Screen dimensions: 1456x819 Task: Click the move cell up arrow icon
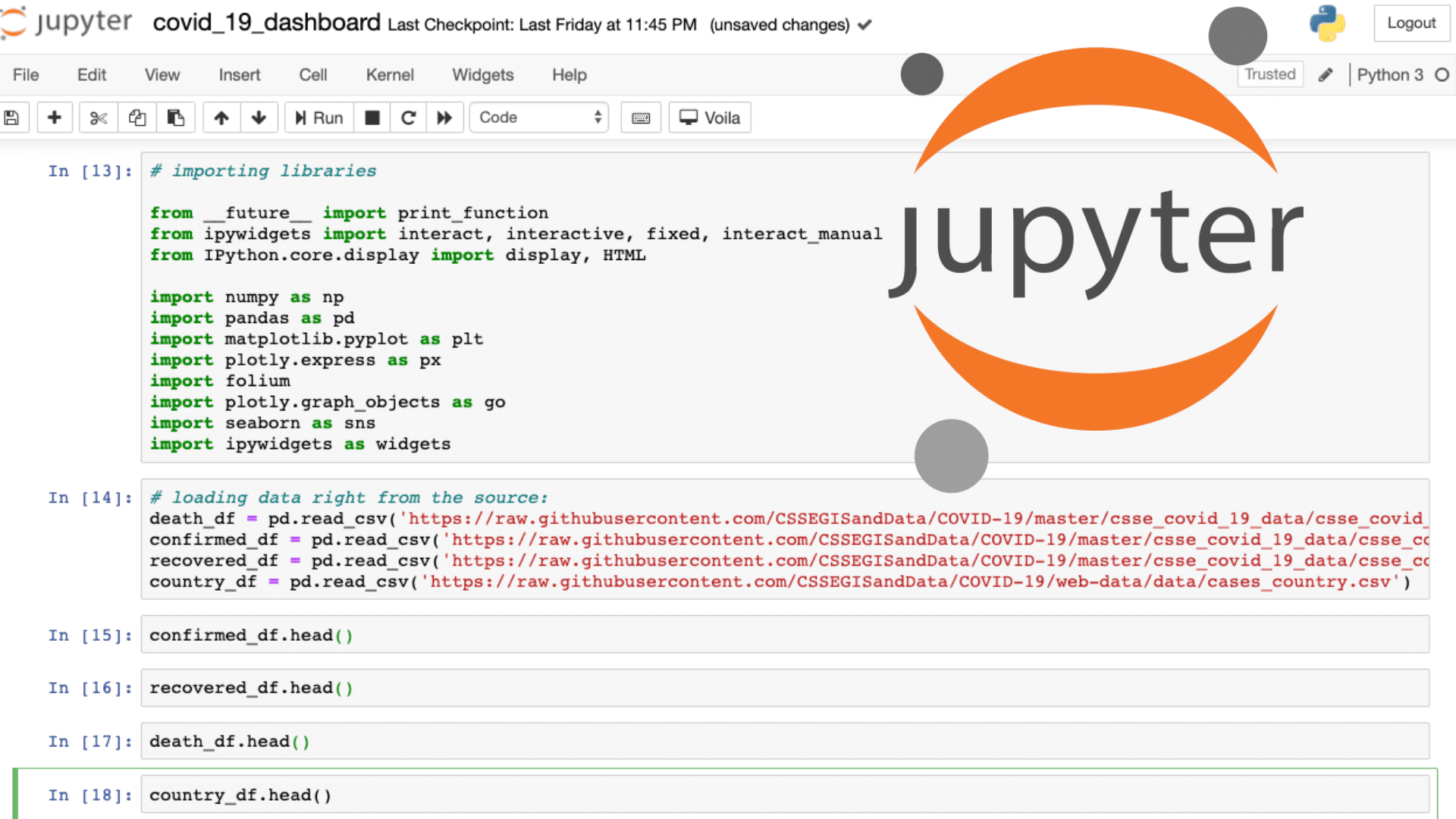point(221,117)
